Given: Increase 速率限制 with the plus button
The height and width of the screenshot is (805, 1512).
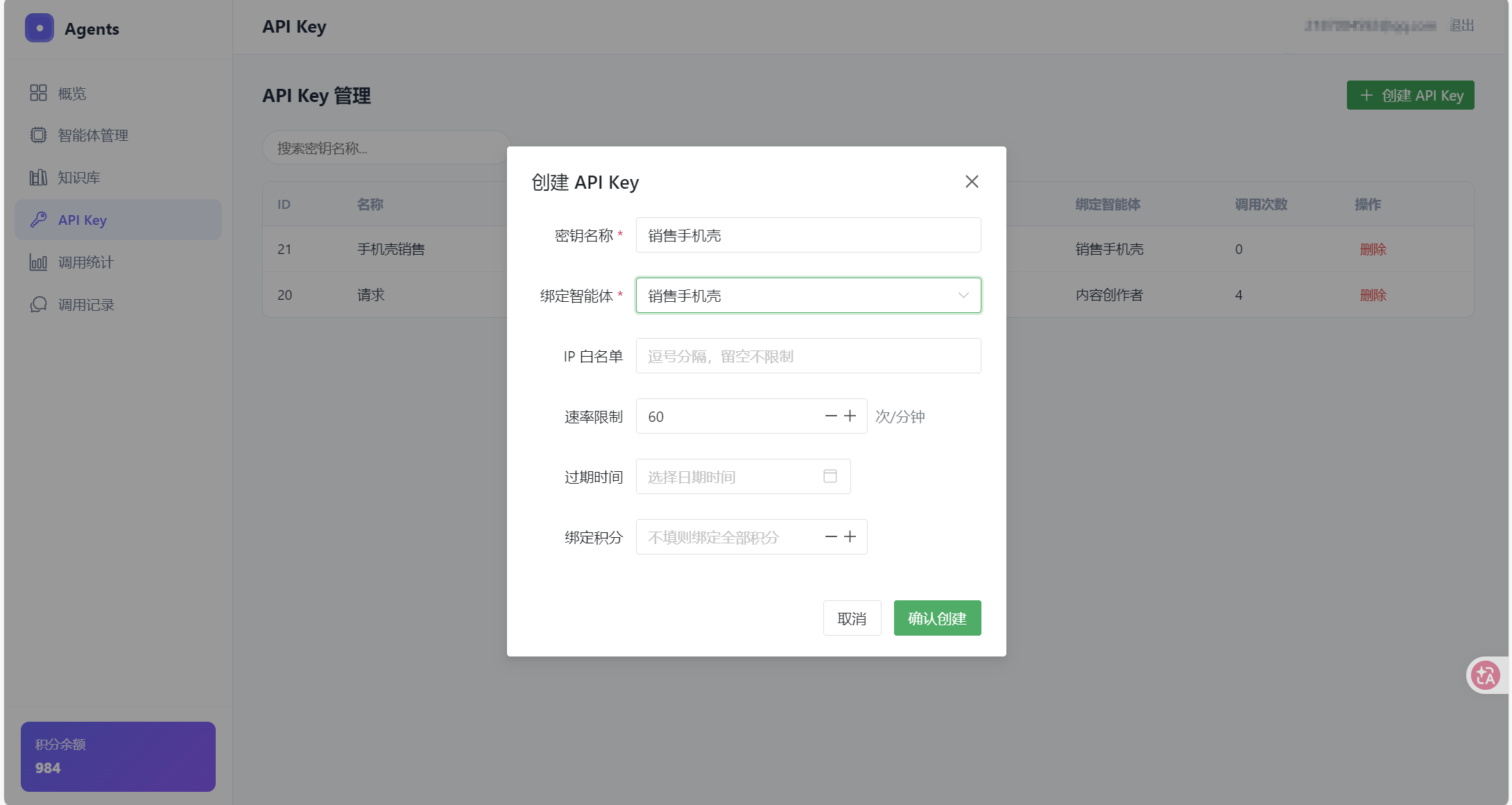Looking at the screenshot, I should tap(850, 416).
